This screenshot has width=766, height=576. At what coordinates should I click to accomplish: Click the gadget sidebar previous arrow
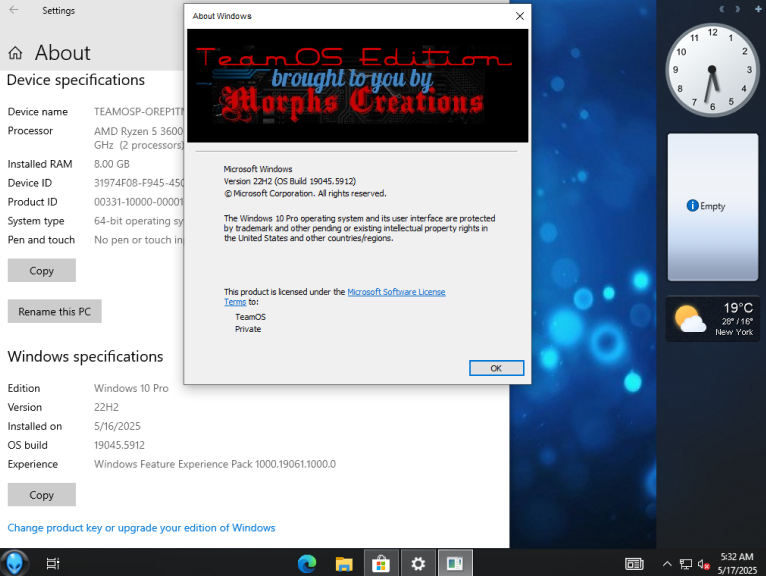[x=722, y=9]
